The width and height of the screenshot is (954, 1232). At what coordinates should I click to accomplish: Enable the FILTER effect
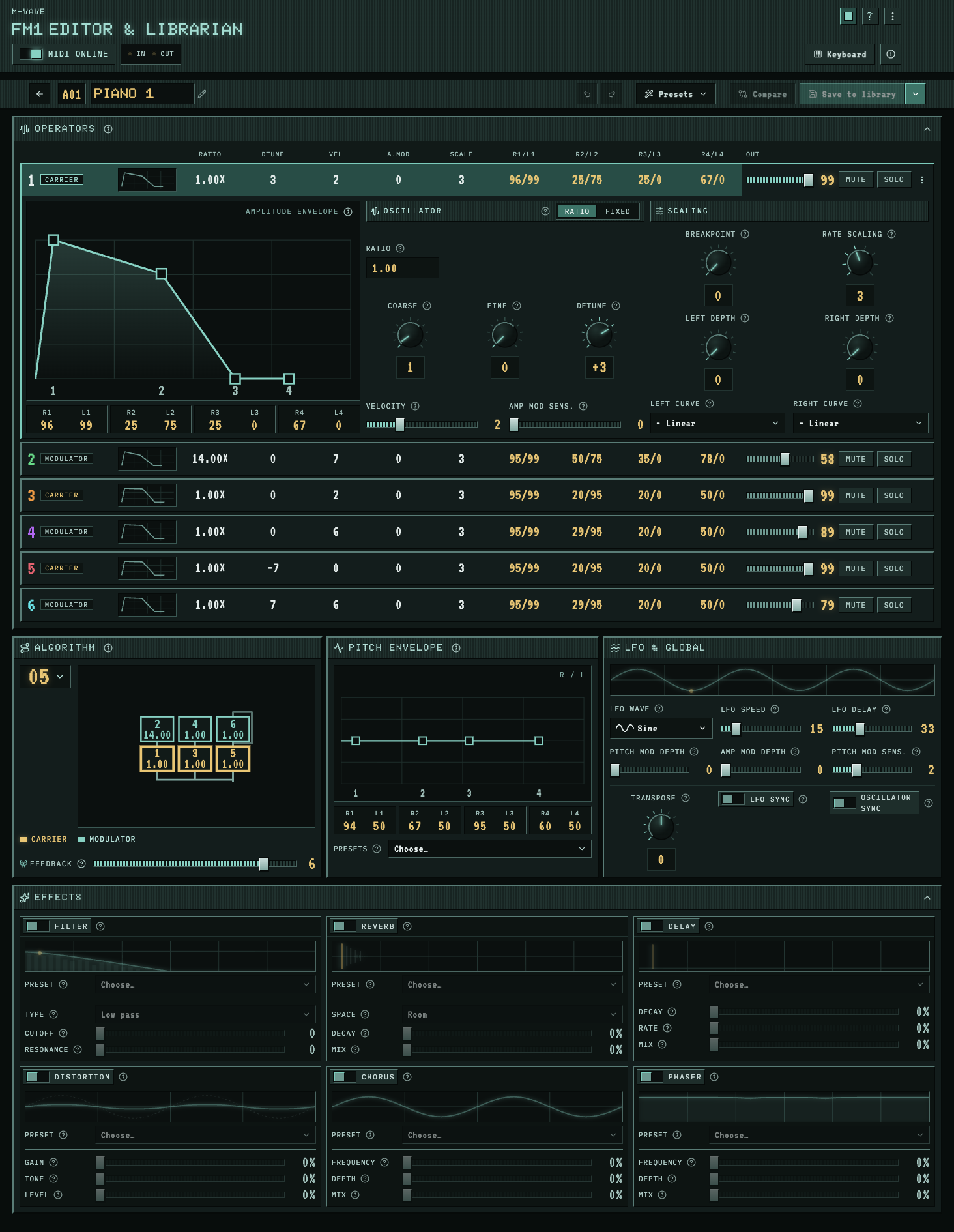(37, 926)
